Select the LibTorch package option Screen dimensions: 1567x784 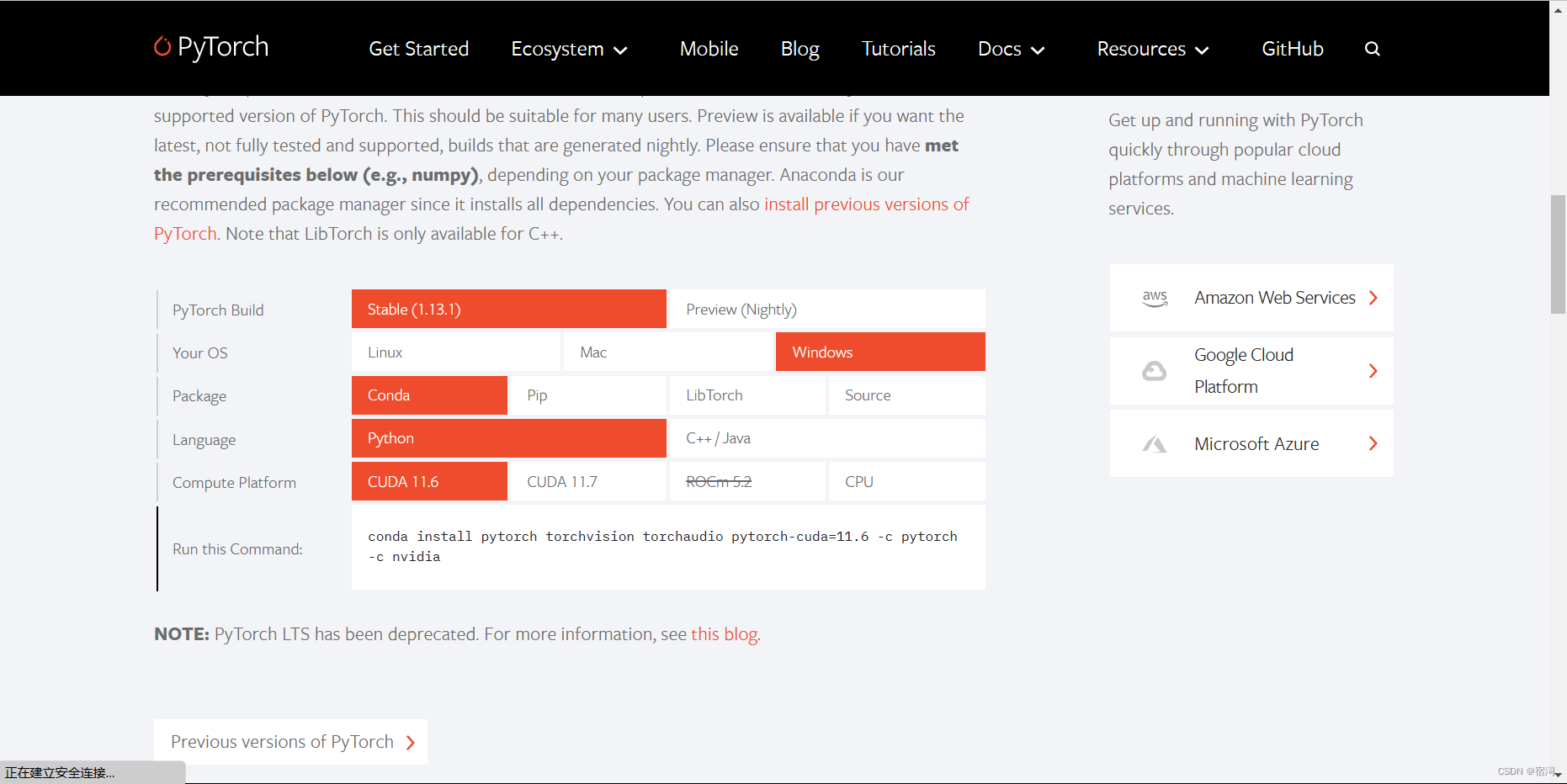pyautogui.click(x=747, y=395)
